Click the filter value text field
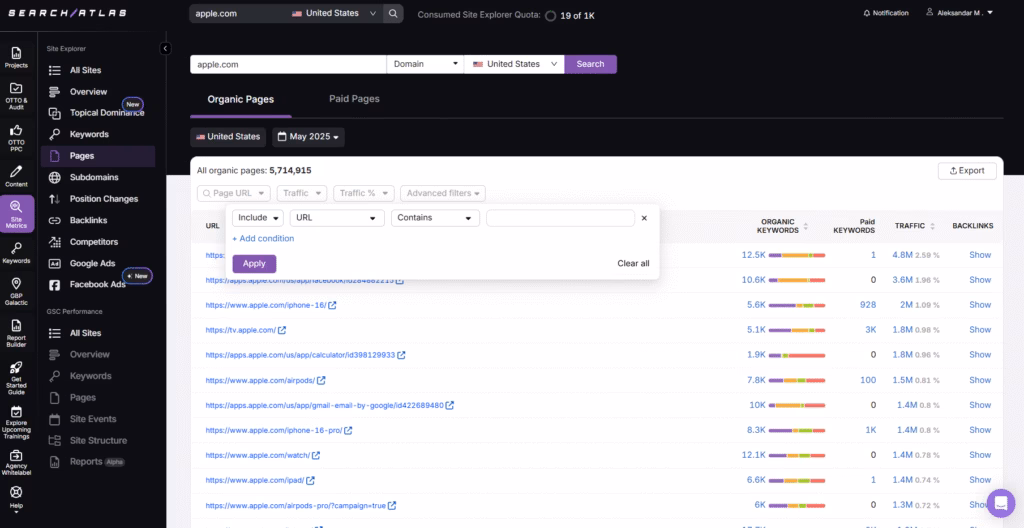The image size is (1024, 528). point(560,218)
